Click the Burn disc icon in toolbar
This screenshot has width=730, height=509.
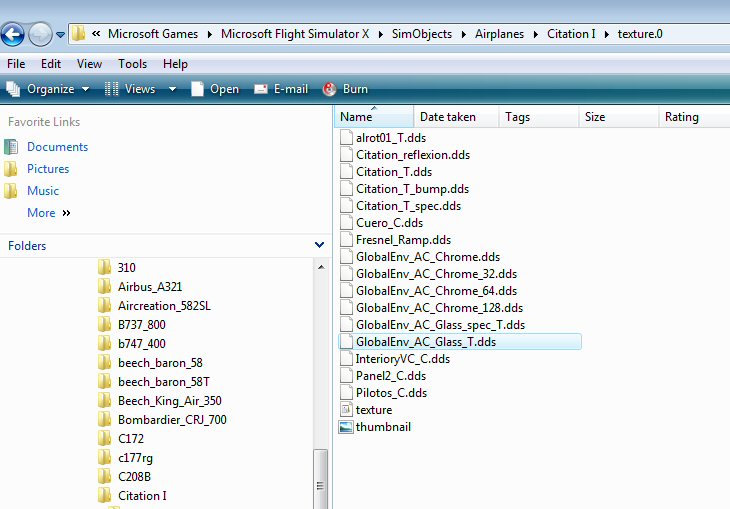click(x=330, y=89)
